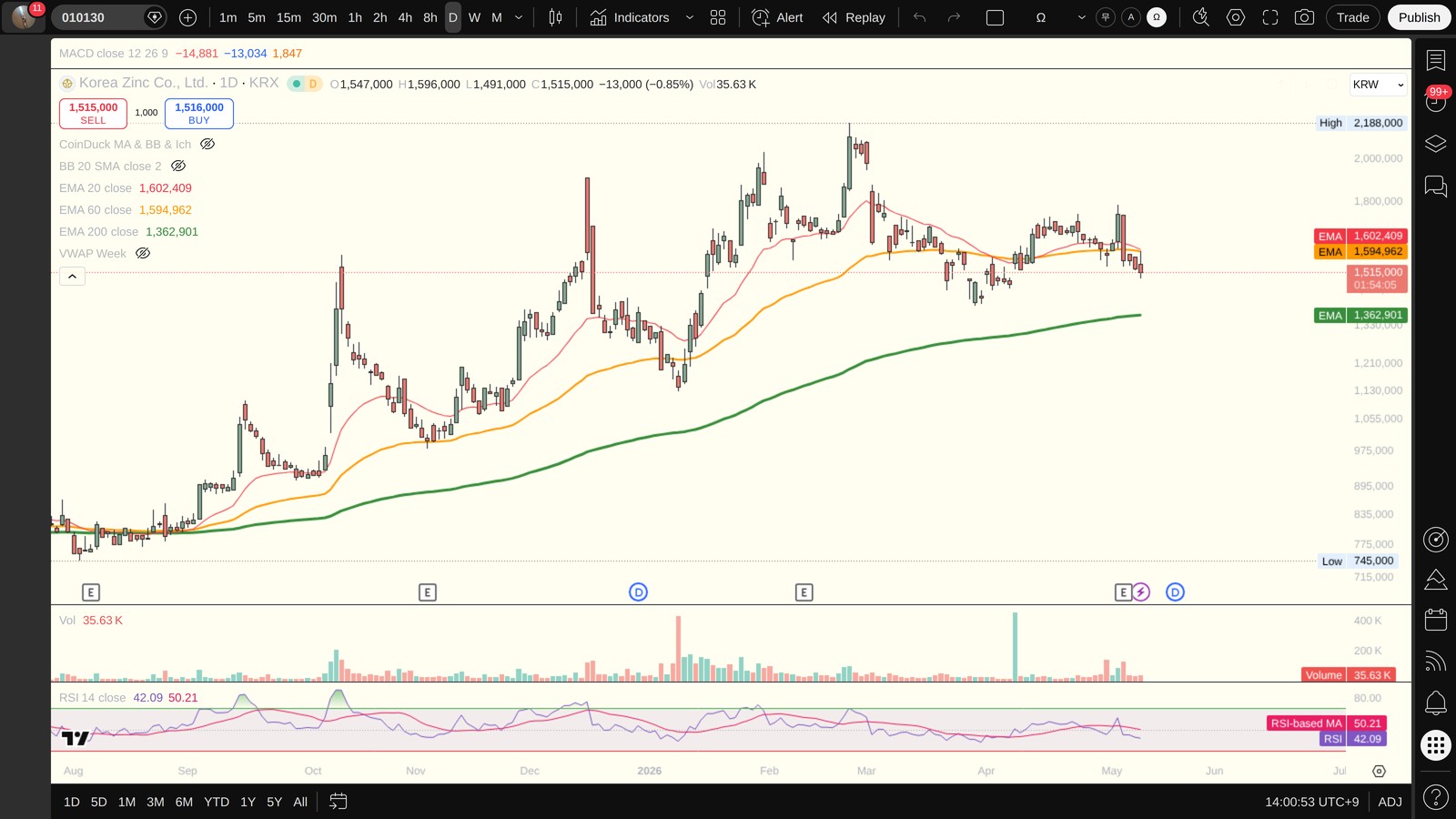The width and height of the screenshot is (1456, 819).
Task: Expand the Indicators favorites dropdown arrow
Action: (x=689, y=17)
